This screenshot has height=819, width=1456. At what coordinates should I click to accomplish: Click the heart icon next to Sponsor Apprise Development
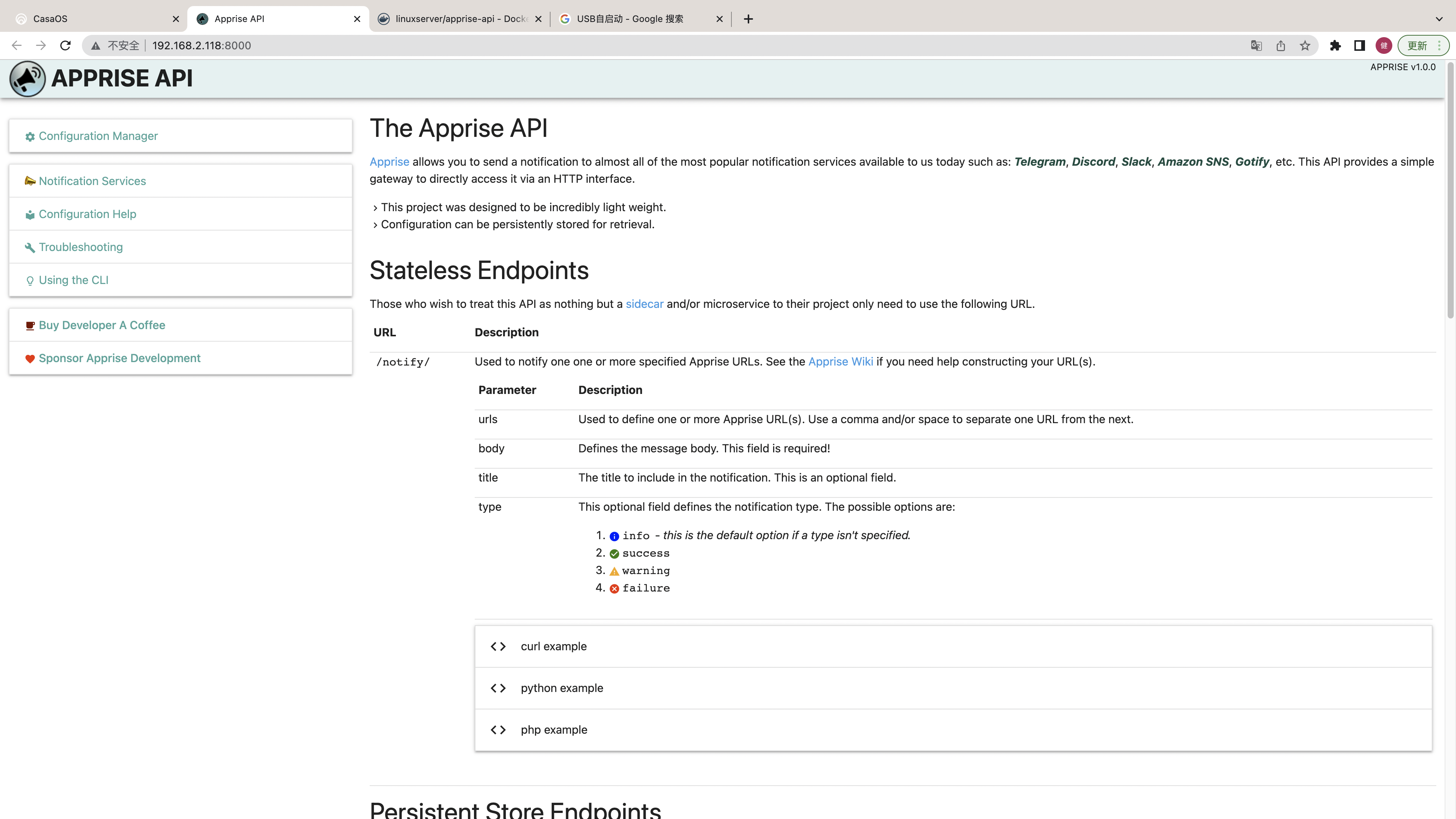pyautogui.click(x=30, y=358)
